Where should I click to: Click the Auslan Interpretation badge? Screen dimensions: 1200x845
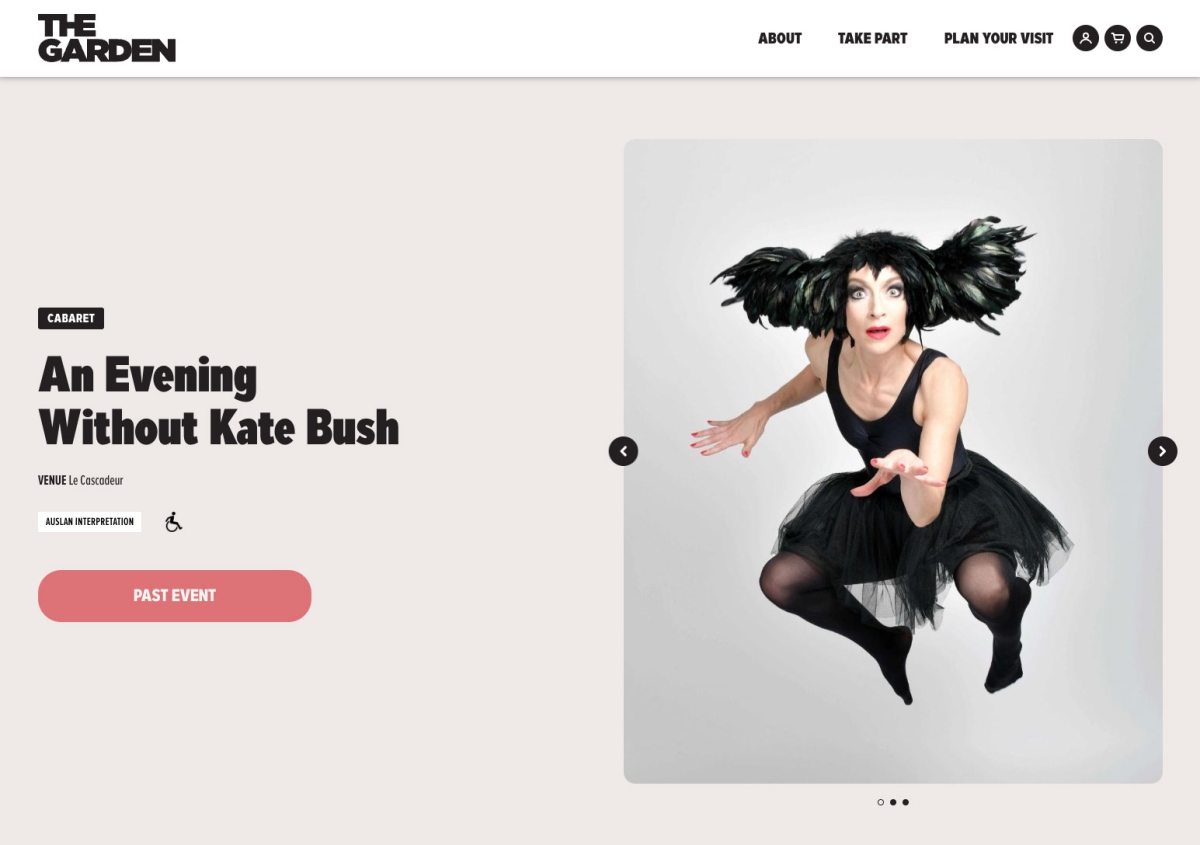click(x=90, y=522)
